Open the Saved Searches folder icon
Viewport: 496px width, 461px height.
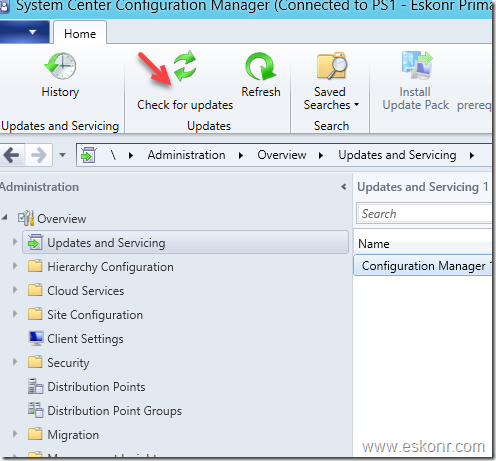pos(332,66)
